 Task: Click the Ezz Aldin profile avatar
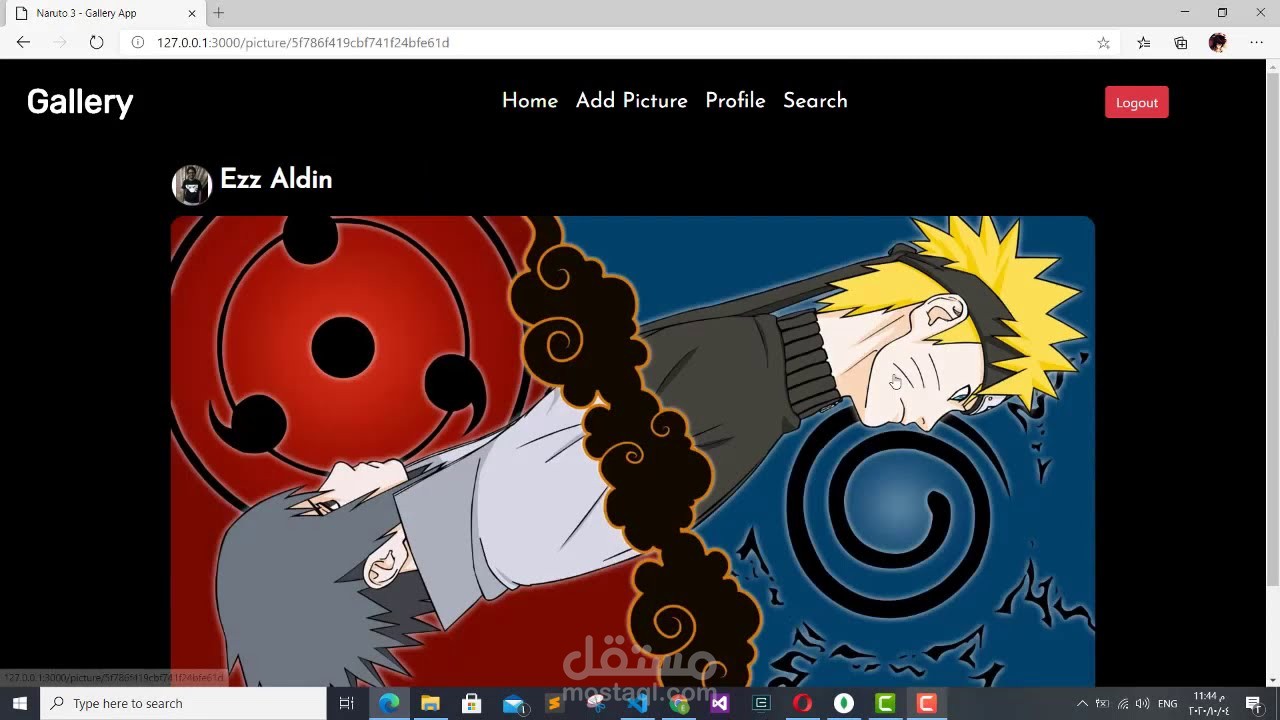pyautogui.click(x=192, y=184)
